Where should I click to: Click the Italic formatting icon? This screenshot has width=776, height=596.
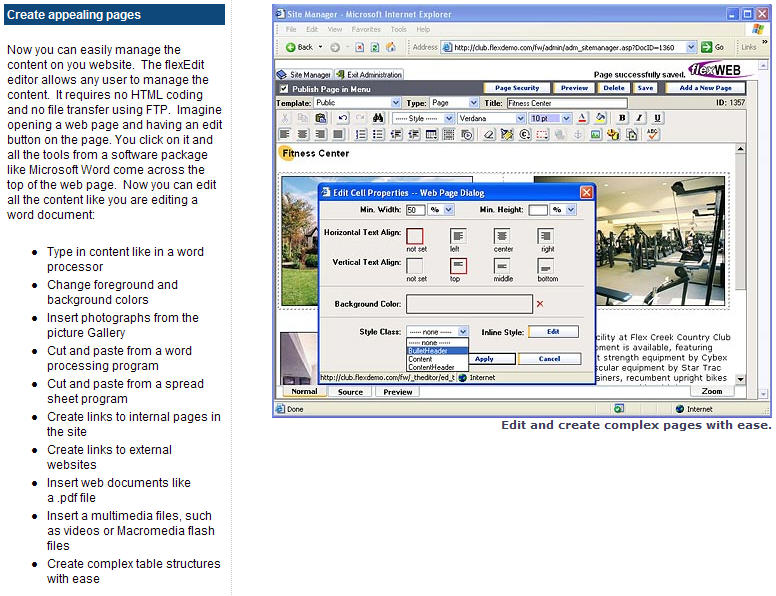click(x=639, y=118)
